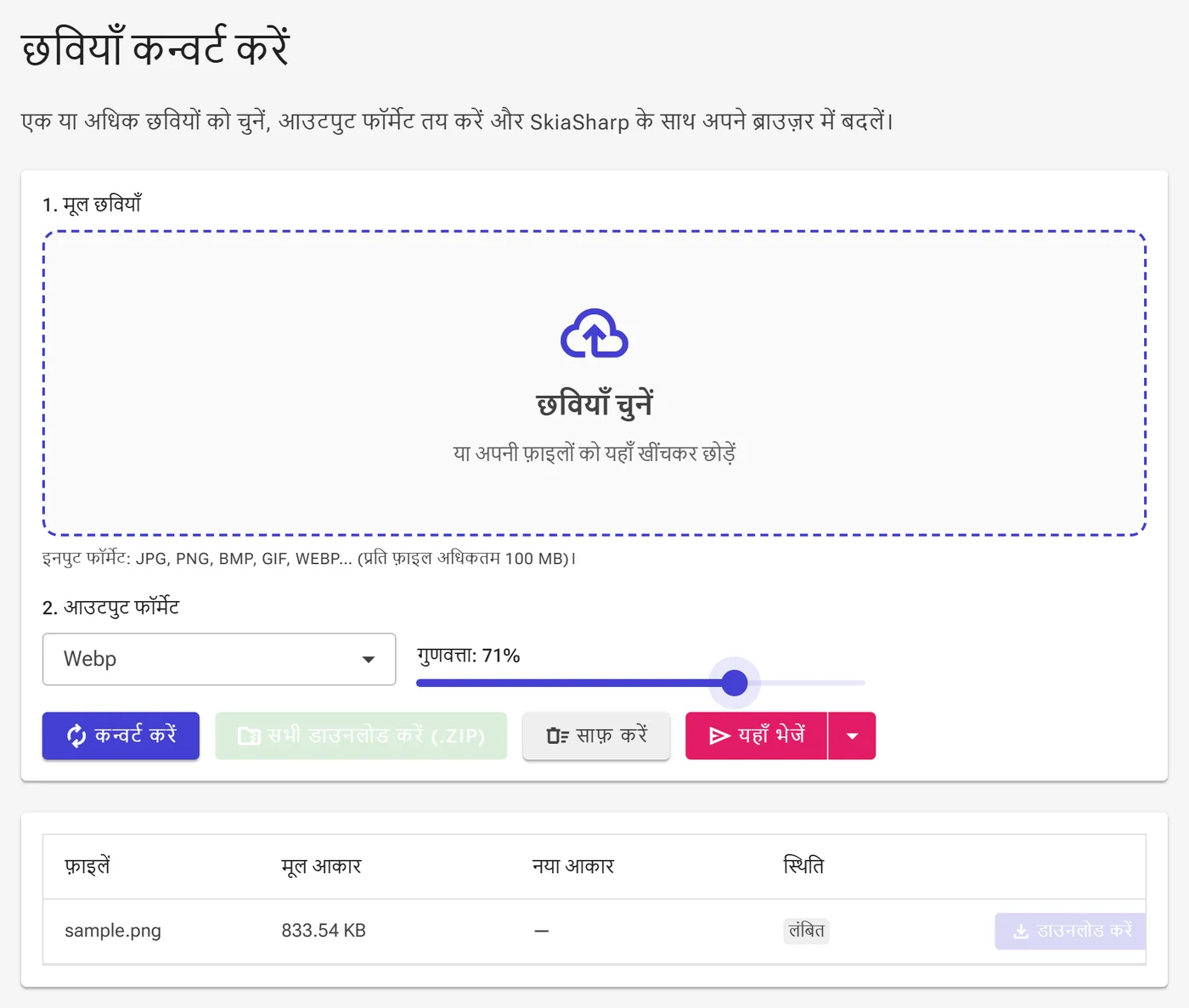Click the 'स्थिति' column header
This screenshot has width=1189, height=1008.
(803, 866)
